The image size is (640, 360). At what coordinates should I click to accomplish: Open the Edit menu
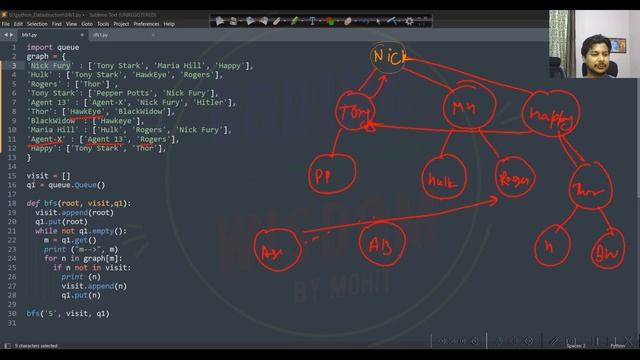18,24
